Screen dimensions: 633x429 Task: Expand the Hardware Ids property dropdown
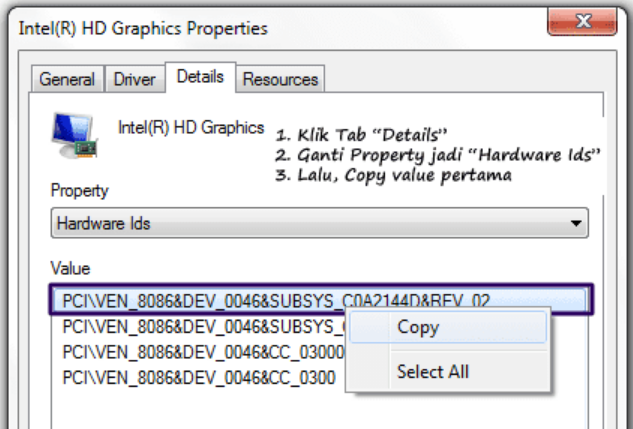click(x=319, y=223)
